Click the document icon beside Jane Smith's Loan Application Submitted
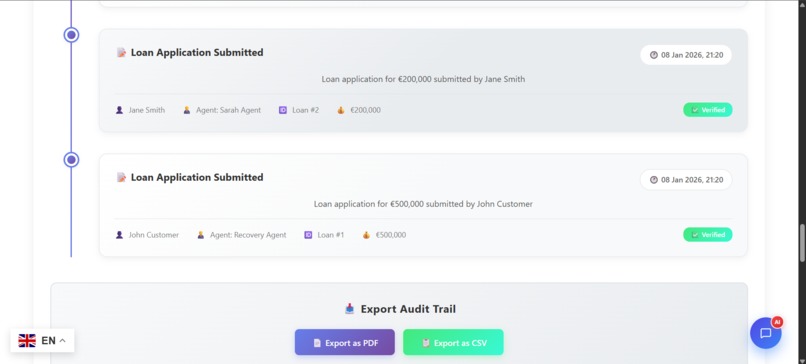 click(121, 52)
